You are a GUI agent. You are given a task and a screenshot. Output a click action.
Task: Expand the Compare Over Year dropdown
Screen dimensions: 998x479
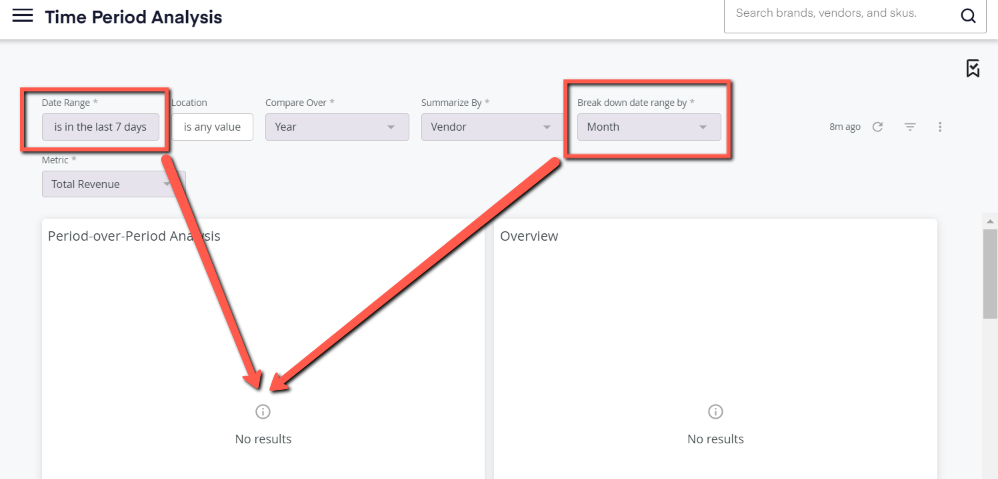tap(337, 127)
